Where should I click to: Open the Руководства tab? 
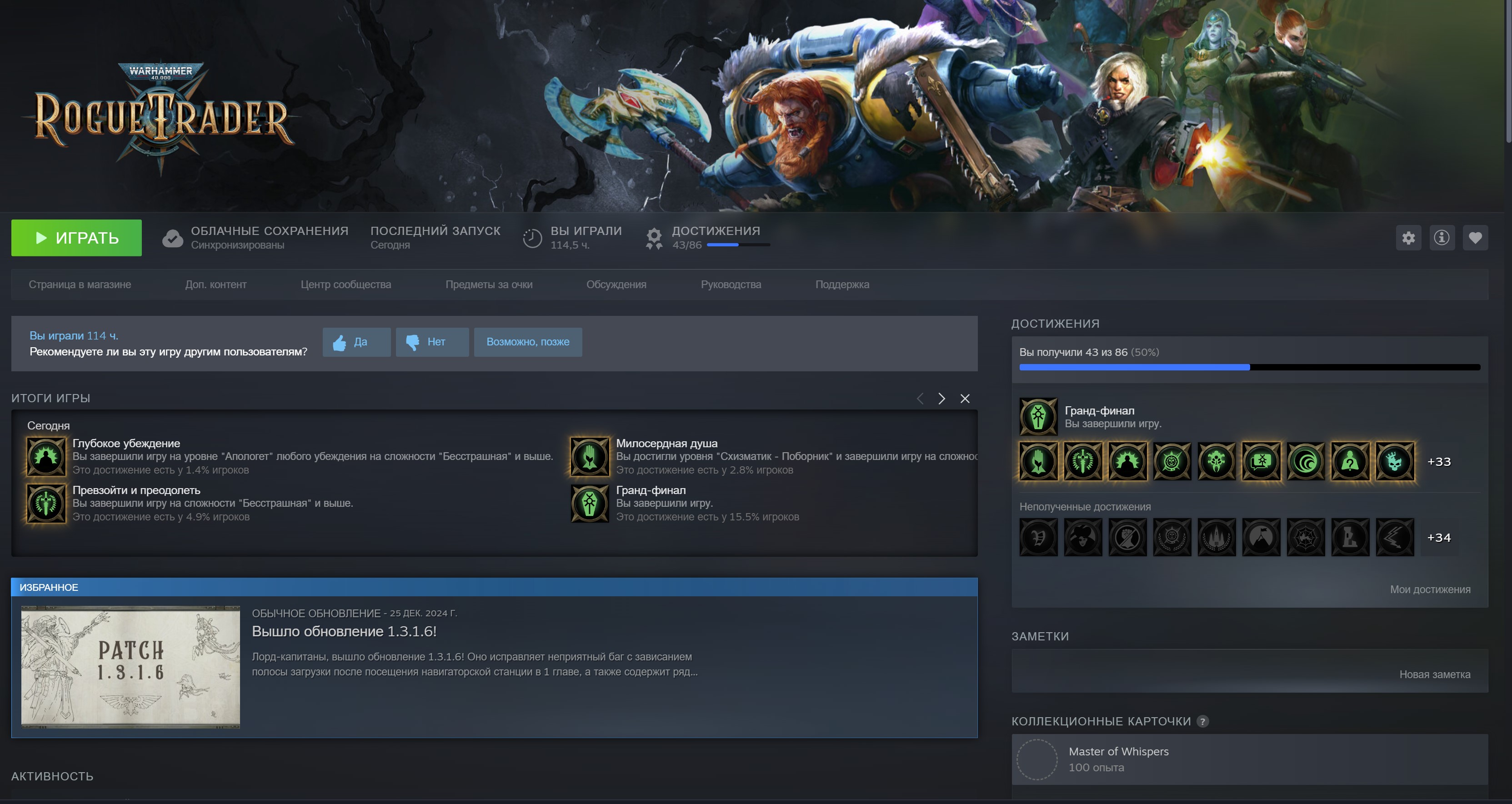(731, 285)
